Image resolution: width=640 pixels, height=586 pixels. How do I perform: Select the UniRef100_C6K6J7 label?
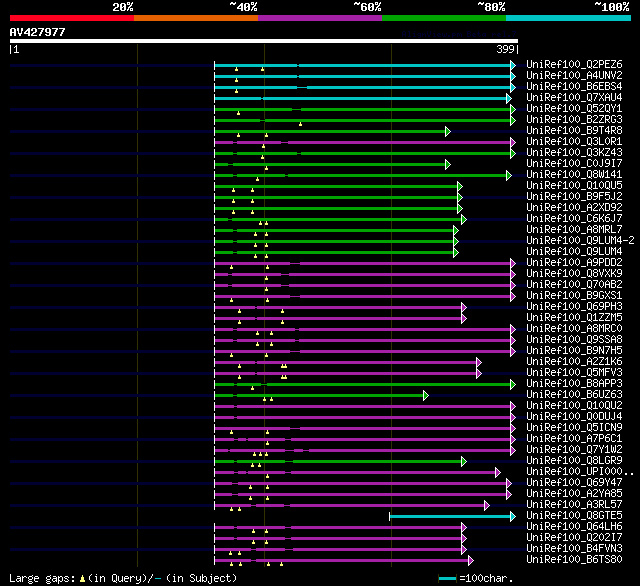click(x=574, y=219)
